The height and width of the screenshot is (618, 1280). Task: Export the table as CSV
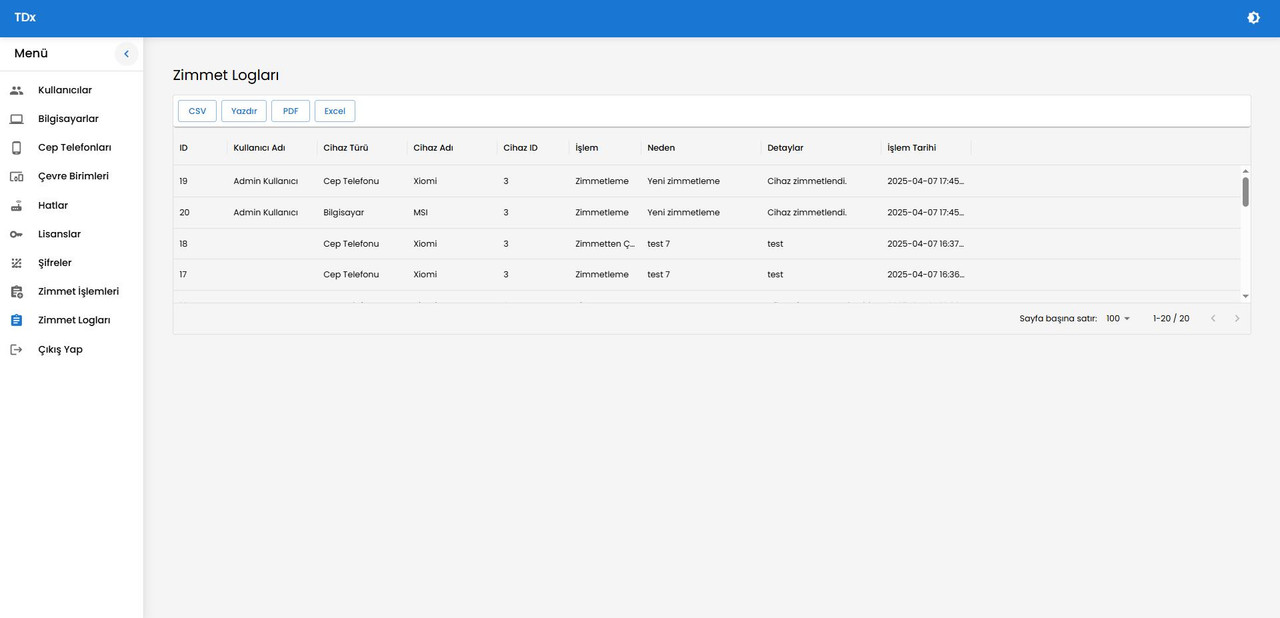pos(197,111)
